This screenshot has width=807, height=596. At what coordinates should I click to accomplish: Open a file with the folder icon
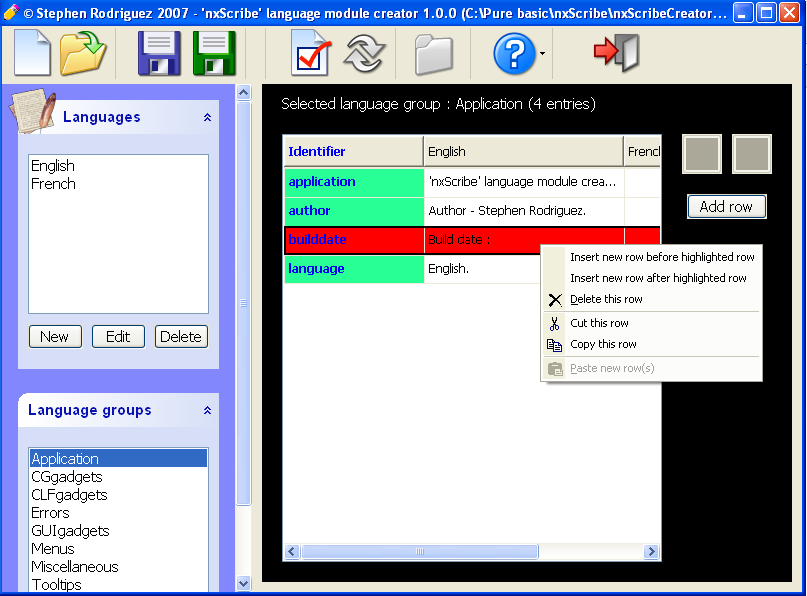(83, 53)
